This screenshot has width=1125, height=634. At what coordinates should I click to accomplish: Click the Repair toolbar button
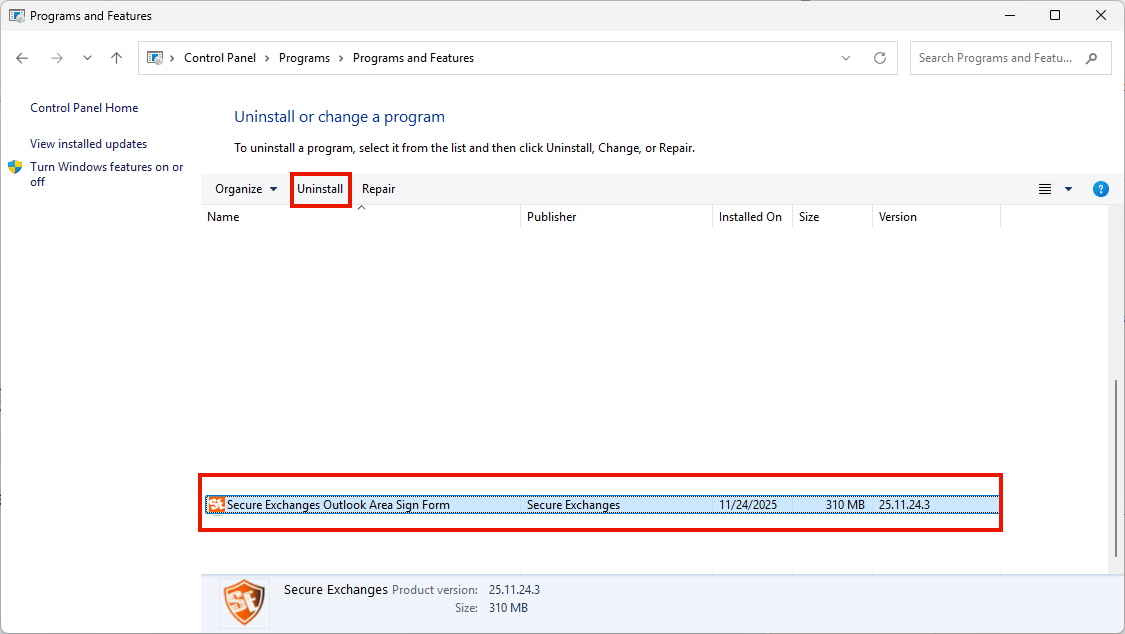[378, 189]
